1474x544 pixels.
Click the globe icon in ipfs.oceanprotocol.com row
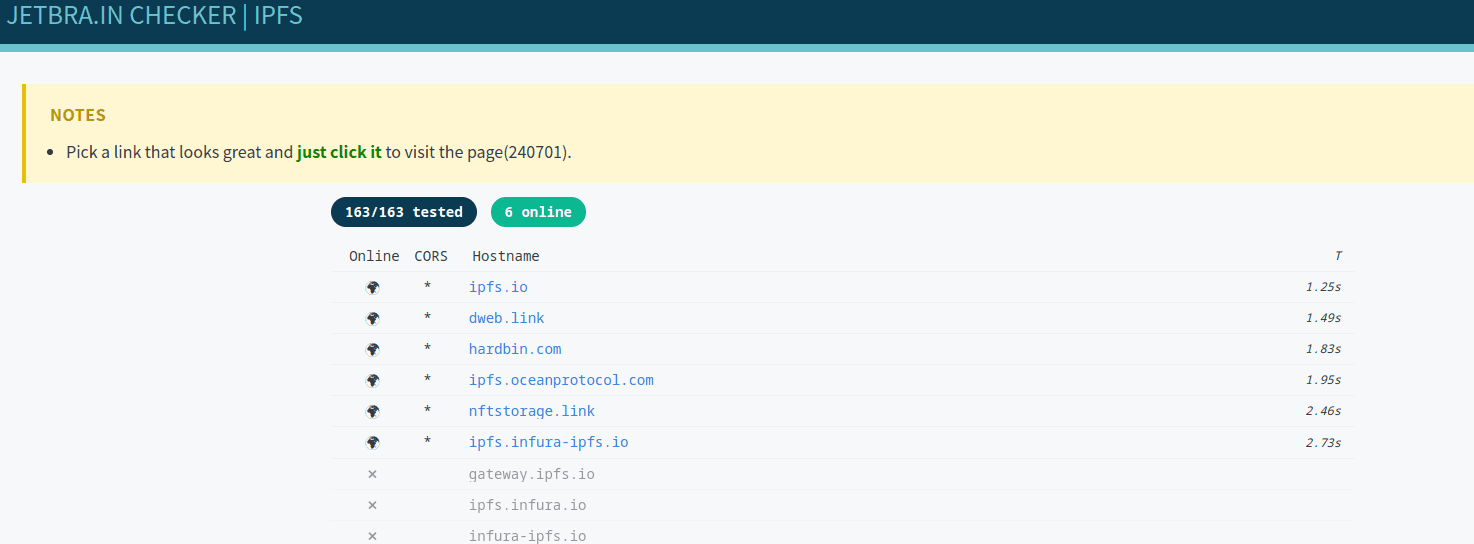(x=373, y=381)
